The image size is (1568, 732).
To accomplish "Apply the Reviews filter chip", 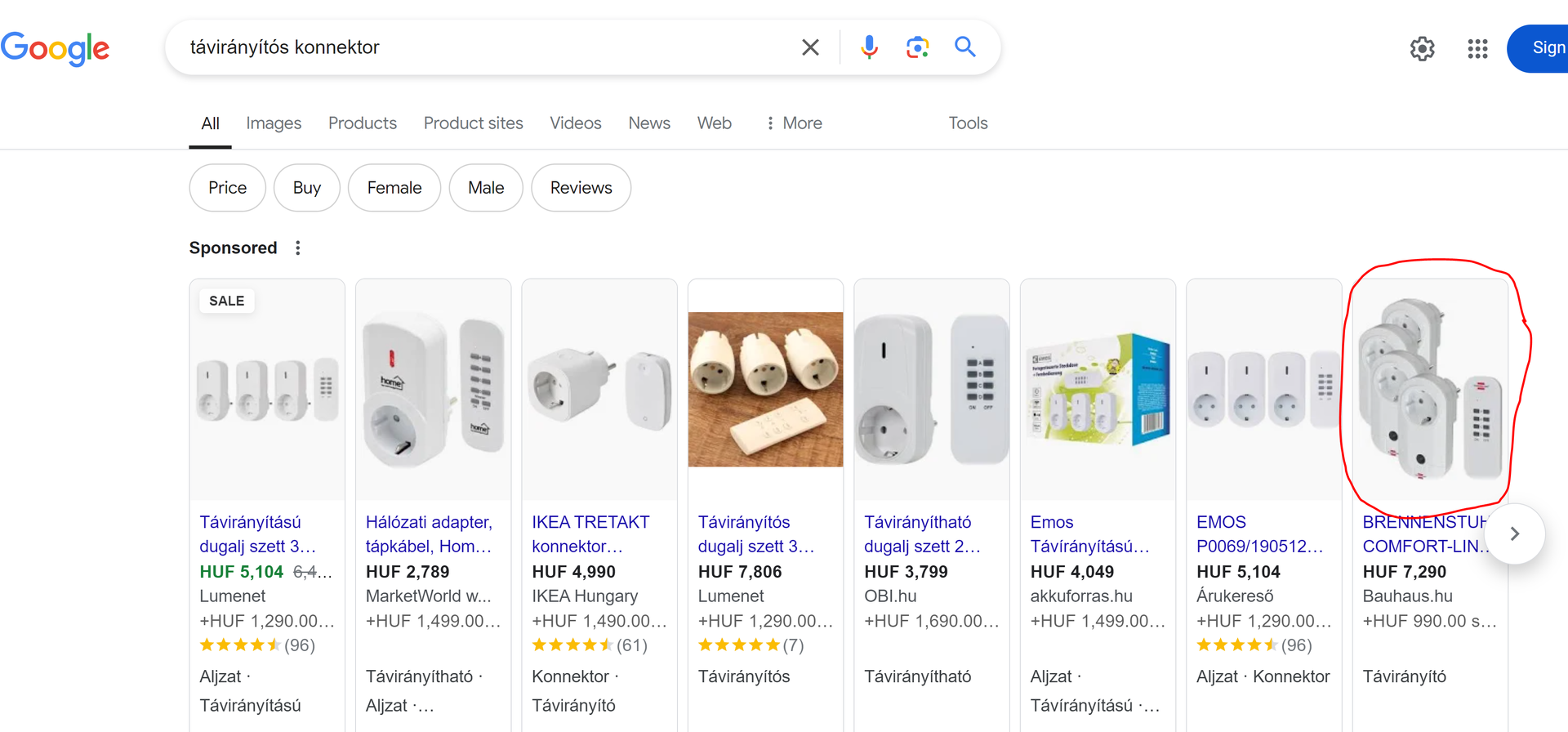I will (x=581, y=188).
